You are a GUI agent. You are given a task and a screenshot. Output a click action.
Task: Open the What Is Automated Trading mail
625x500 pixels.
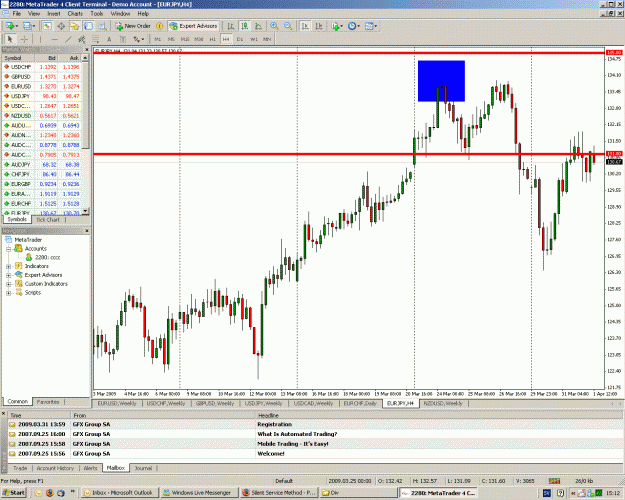tap(315, 434)
